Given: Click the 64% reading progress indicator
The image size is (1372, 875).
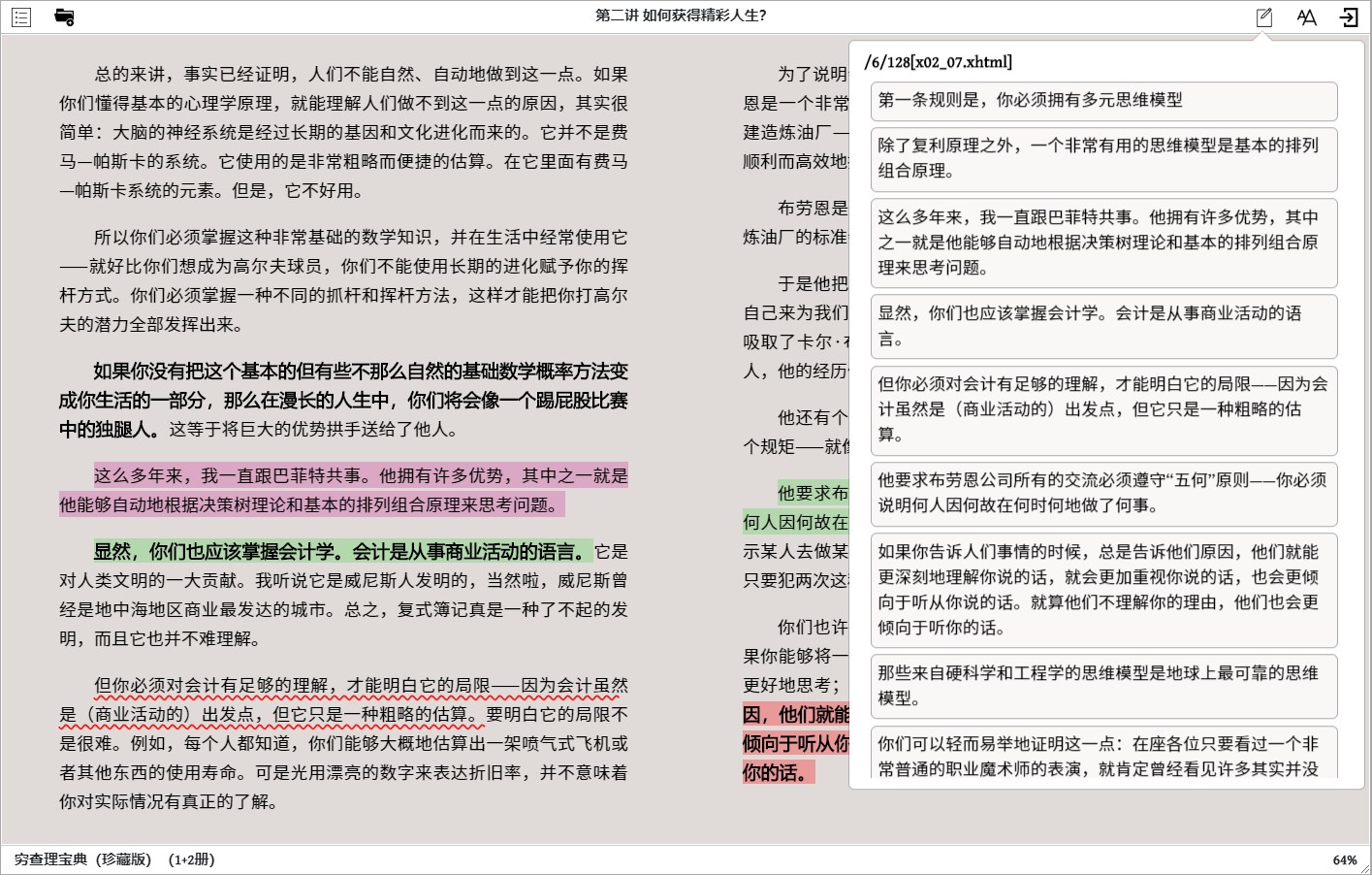Looking at the screenshot, I should (x=1345, y=860).
